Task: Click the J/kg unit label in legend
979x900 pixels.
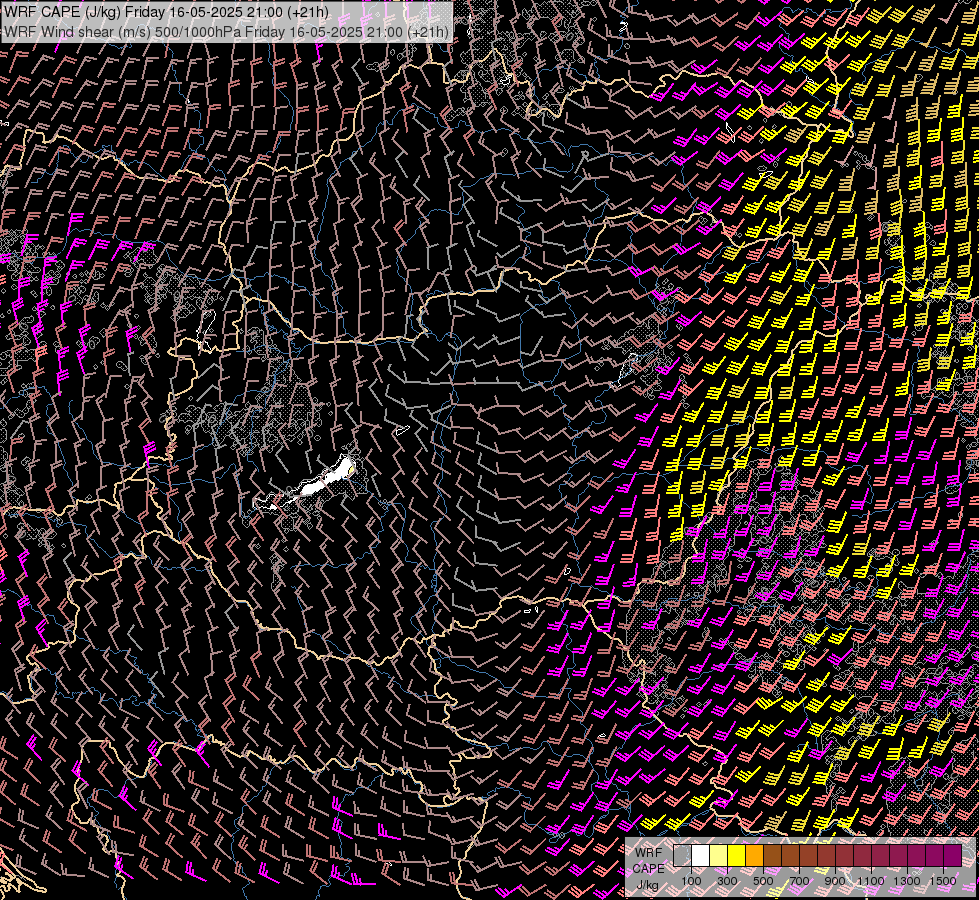Action: pyautogui.click(x=647, y=885)
